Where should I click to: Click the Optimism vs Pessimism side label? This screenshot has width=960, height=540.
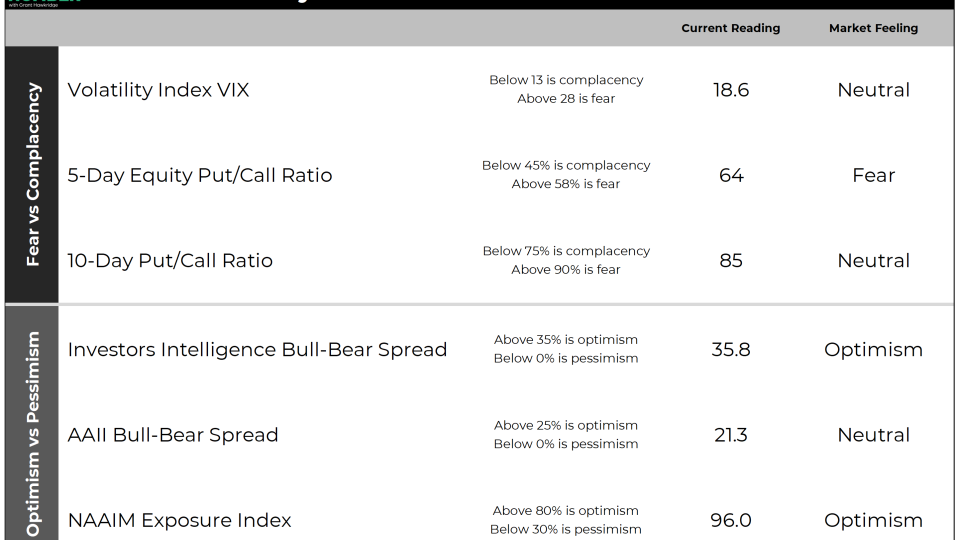[x=33, y=430]
